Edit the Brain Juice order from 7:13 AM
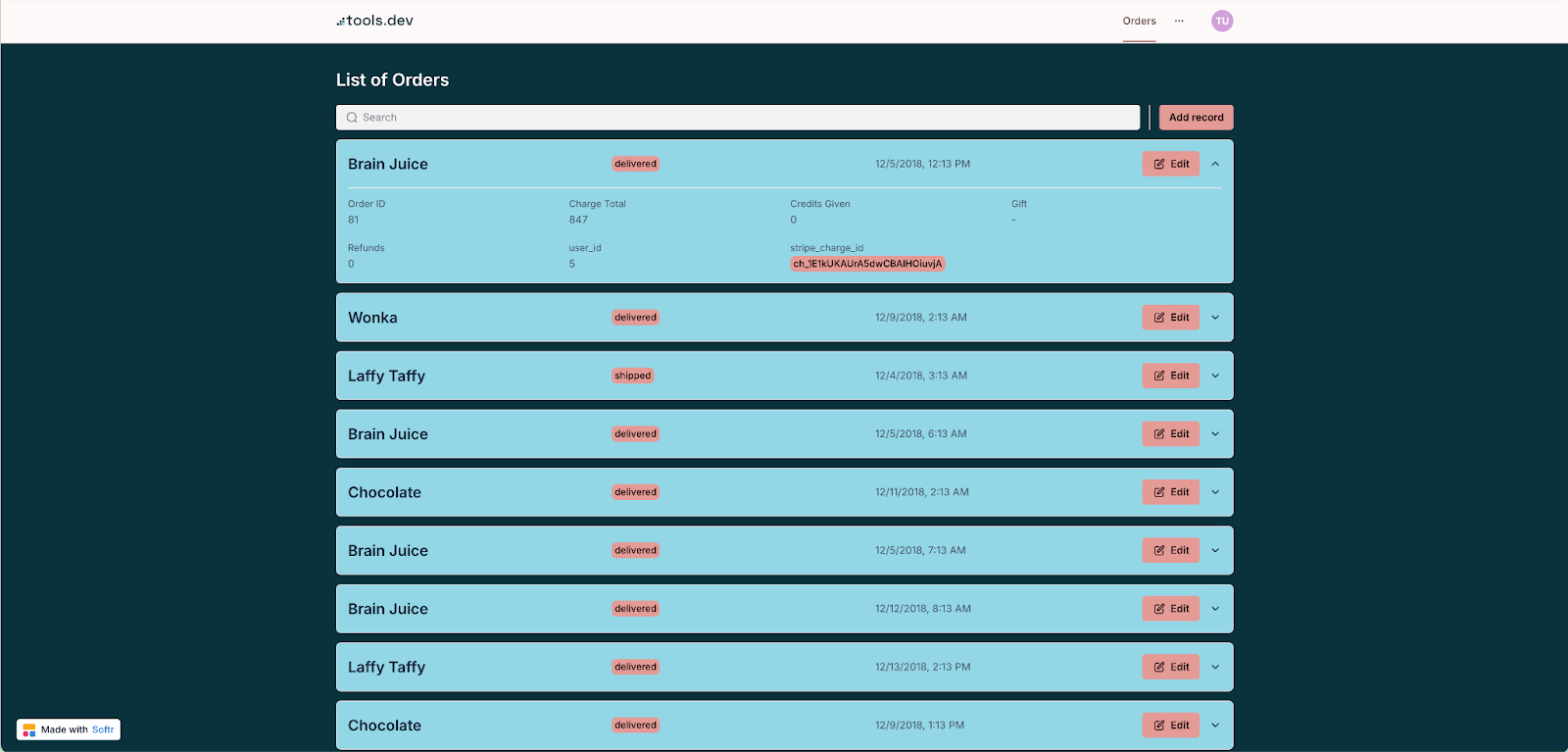 (x=1170, y=550)
